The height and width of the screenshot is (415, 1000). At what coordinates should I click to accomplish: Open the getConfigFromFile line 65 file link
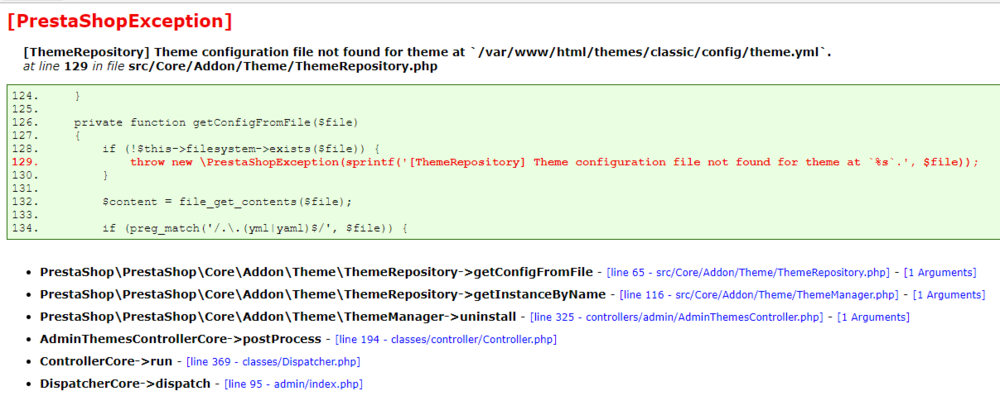pos(747,273)
